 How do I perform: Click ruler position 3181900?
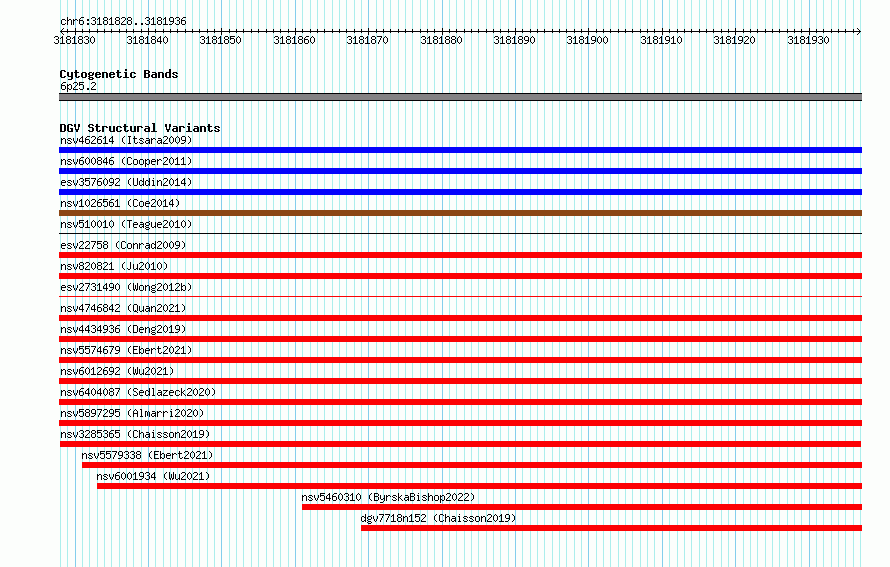click(587, 40)
